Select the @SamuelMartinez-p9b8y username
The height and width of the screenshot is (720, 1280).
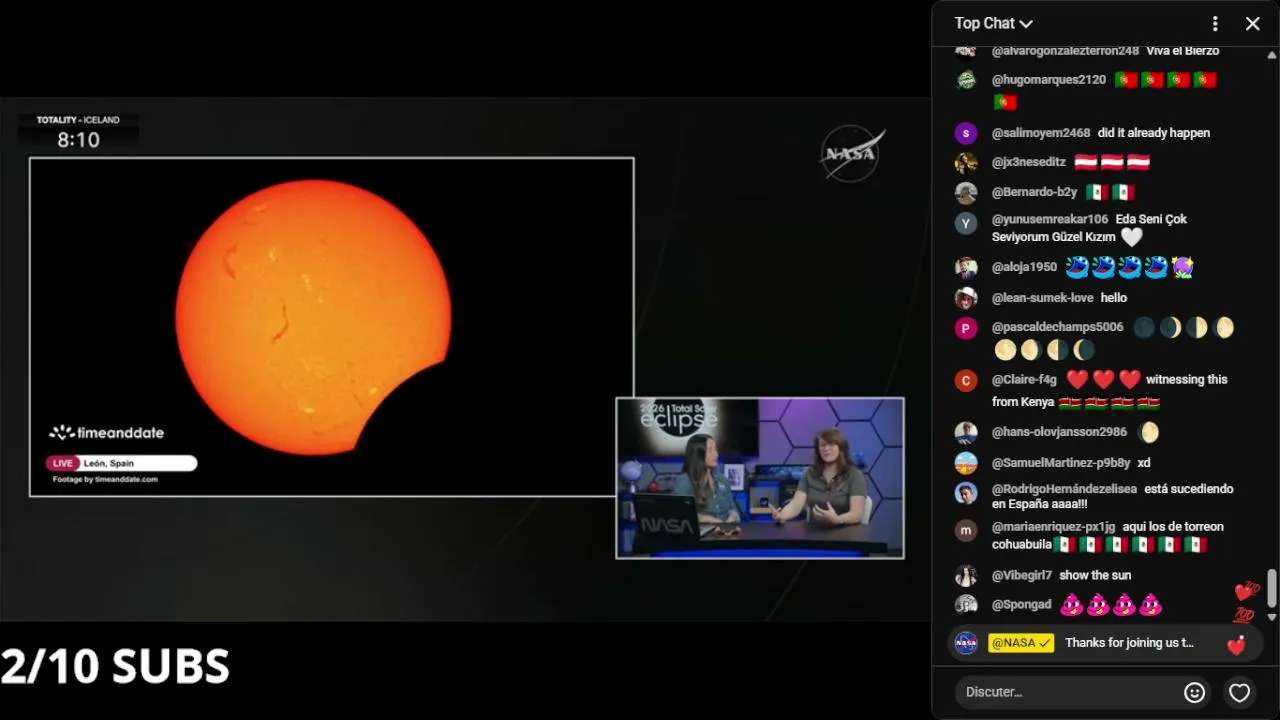click(1061, 463)
